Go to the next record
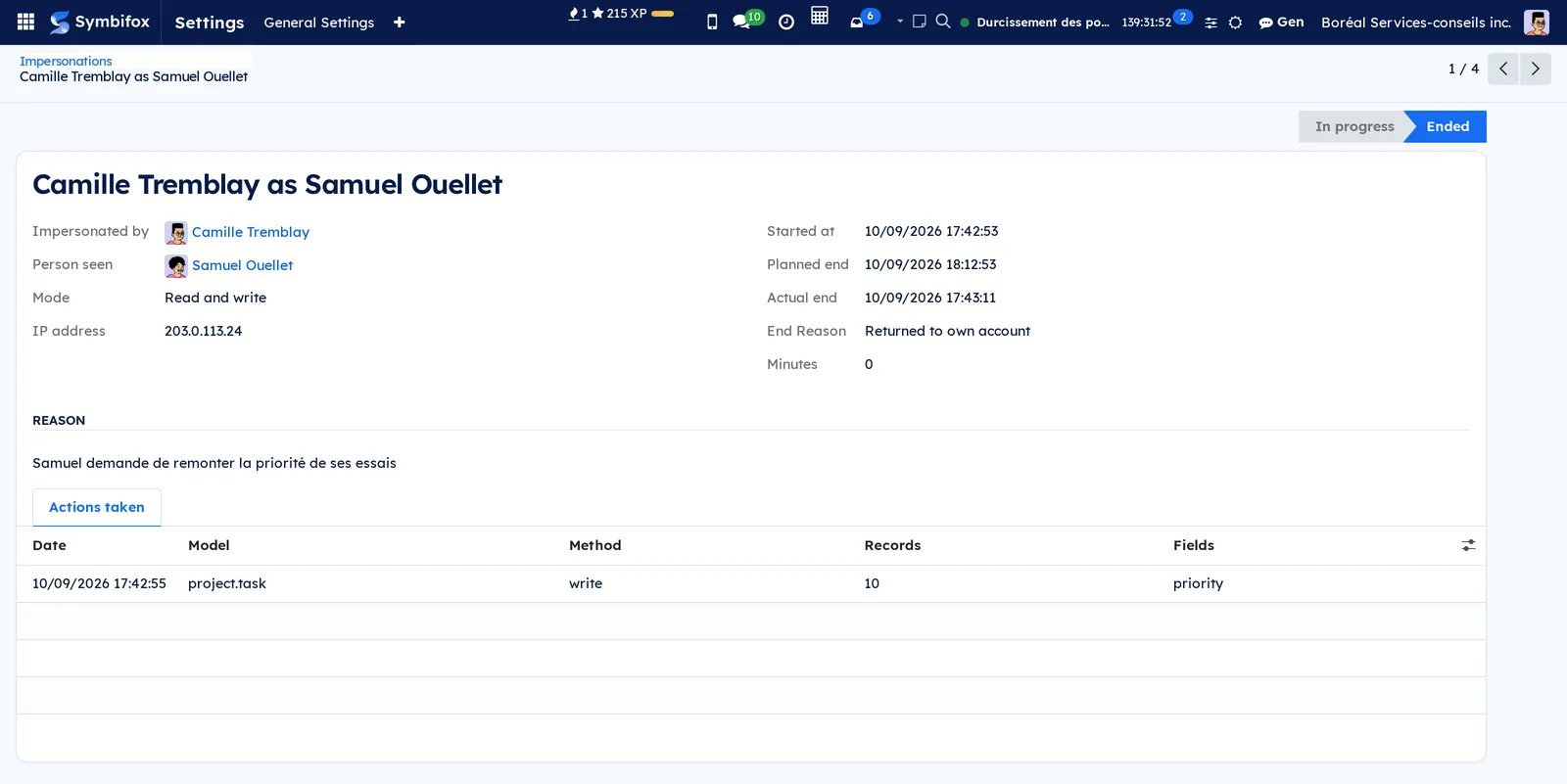Screen dimensions: 1567x784 [1536, 69]
